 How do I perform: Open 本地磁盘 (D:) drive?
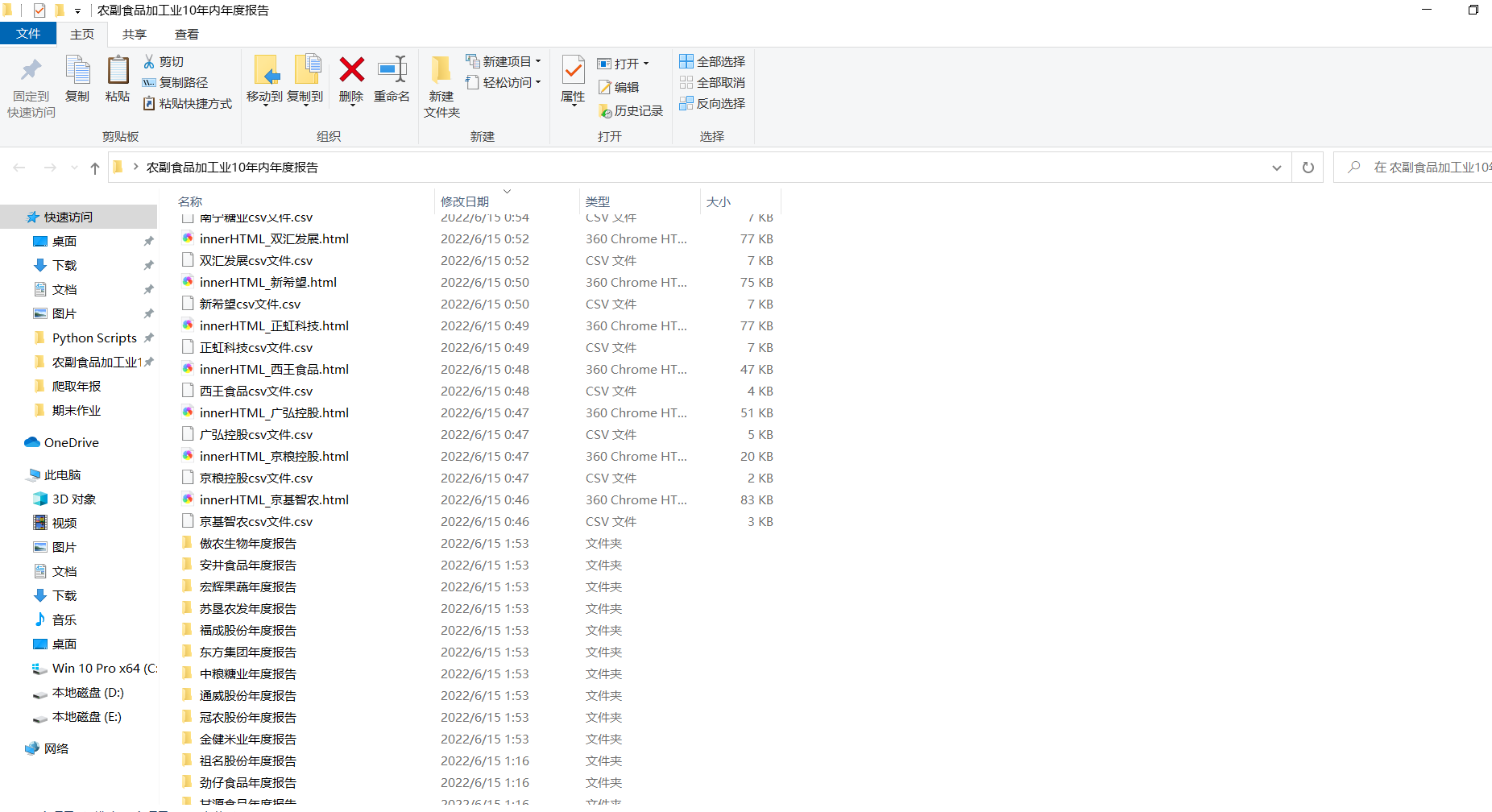78,692
